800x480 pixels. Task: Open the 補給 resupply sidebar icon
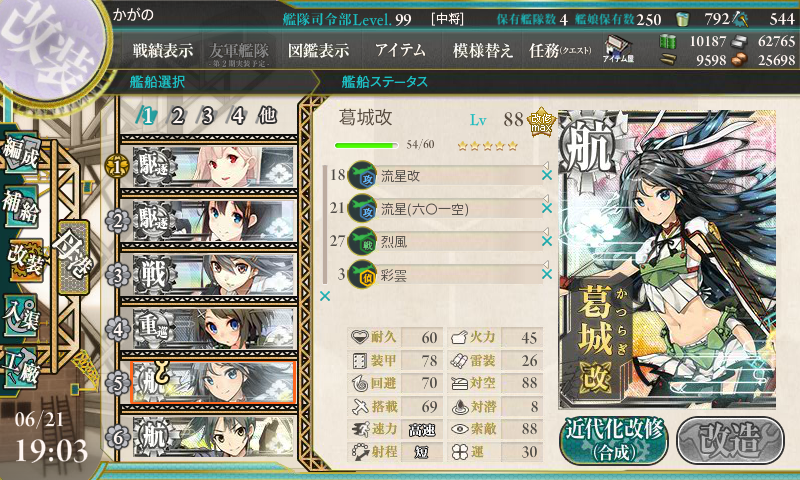tap(20, 205)
